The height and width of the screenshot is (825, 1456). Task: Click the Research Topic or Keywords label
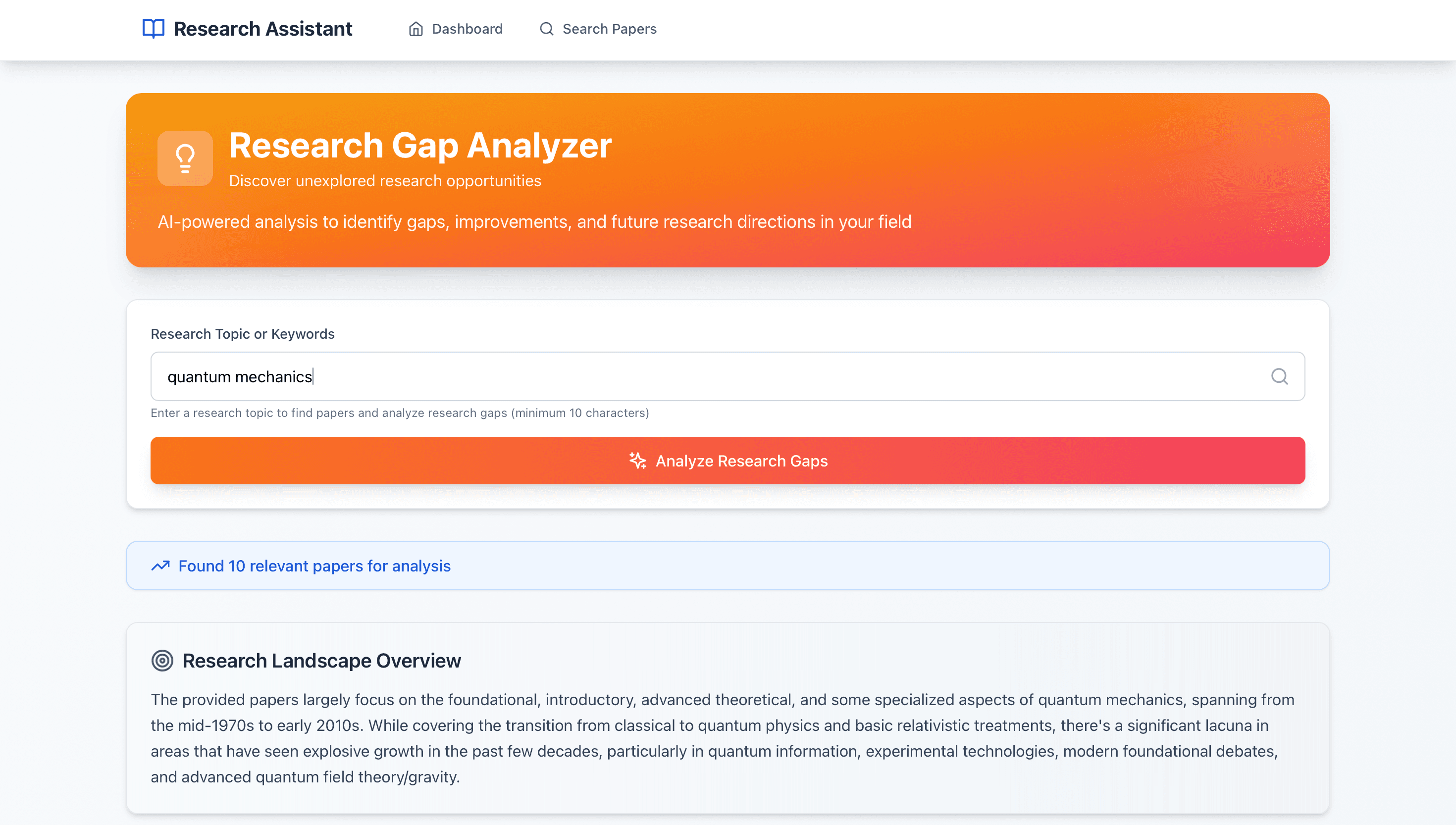click(242, 334)
